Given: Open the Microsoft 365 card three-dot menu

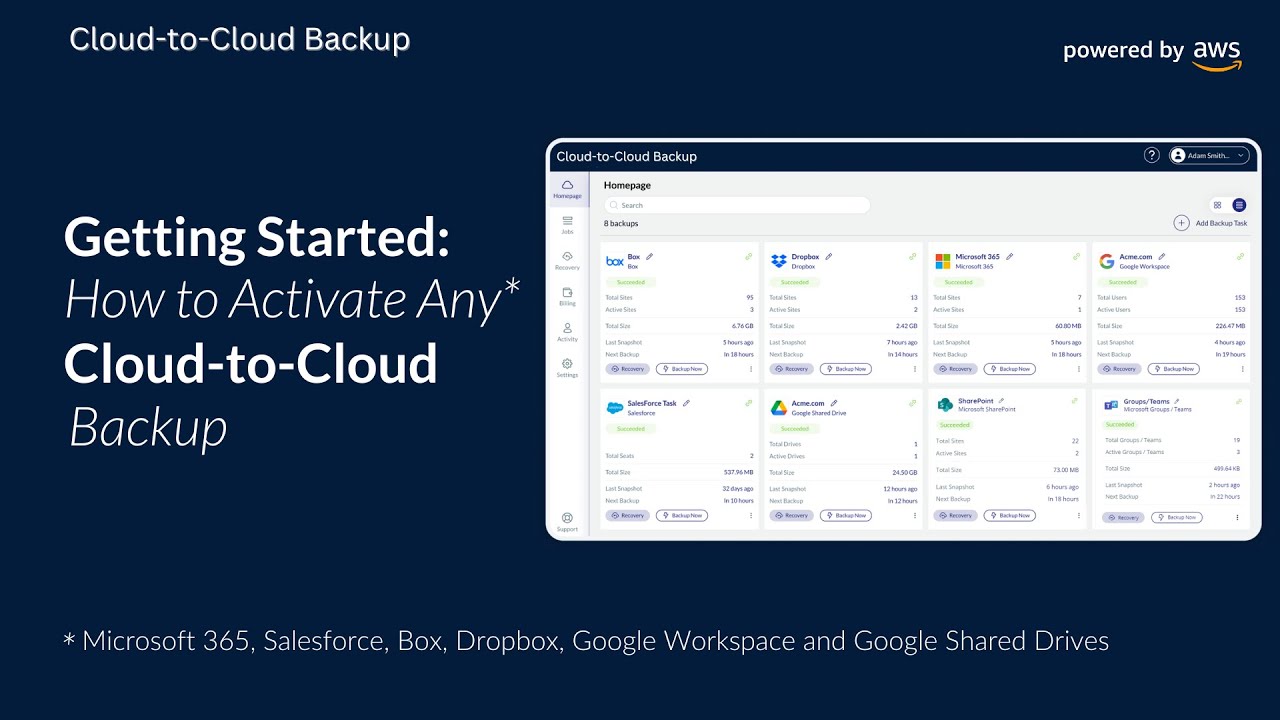Looking at the screenshot, I should point(1079,369).
